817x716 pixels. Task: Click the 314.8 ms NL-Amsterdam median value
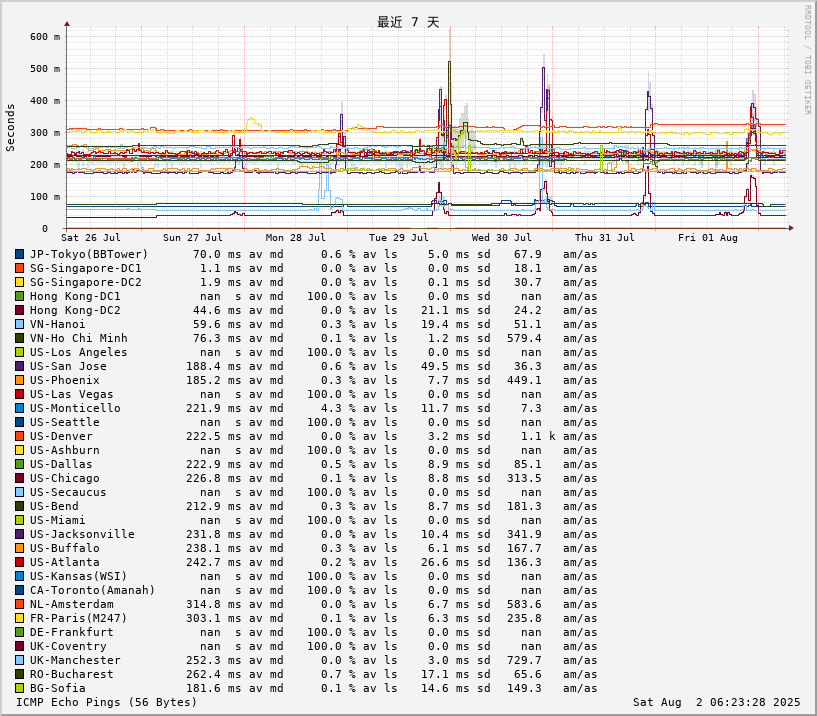pyautogui.click(x=214, y=604)
